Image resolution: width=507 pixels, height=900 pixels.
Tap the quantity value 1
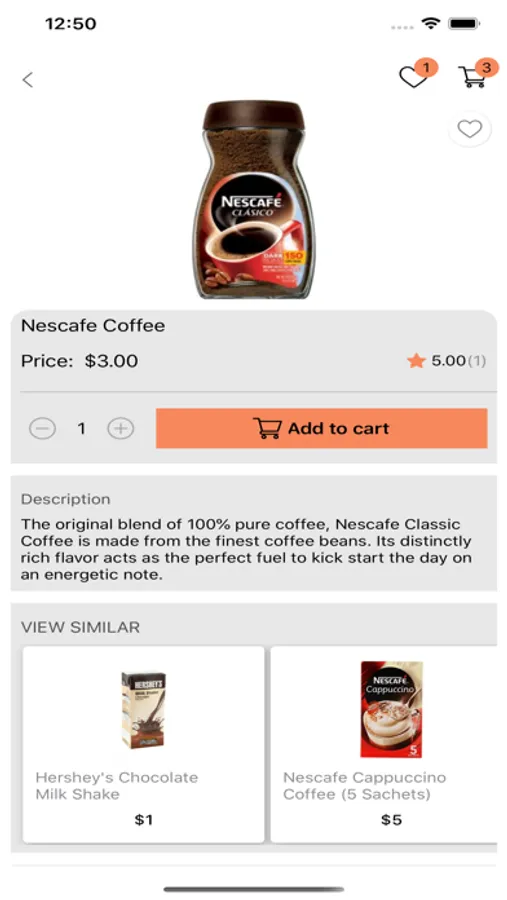point(82,429)
